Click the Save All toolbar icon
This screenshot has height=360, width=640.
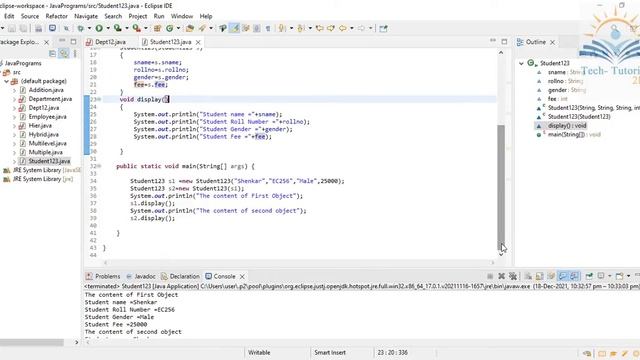pyautogui.click(x=24, y=28)
